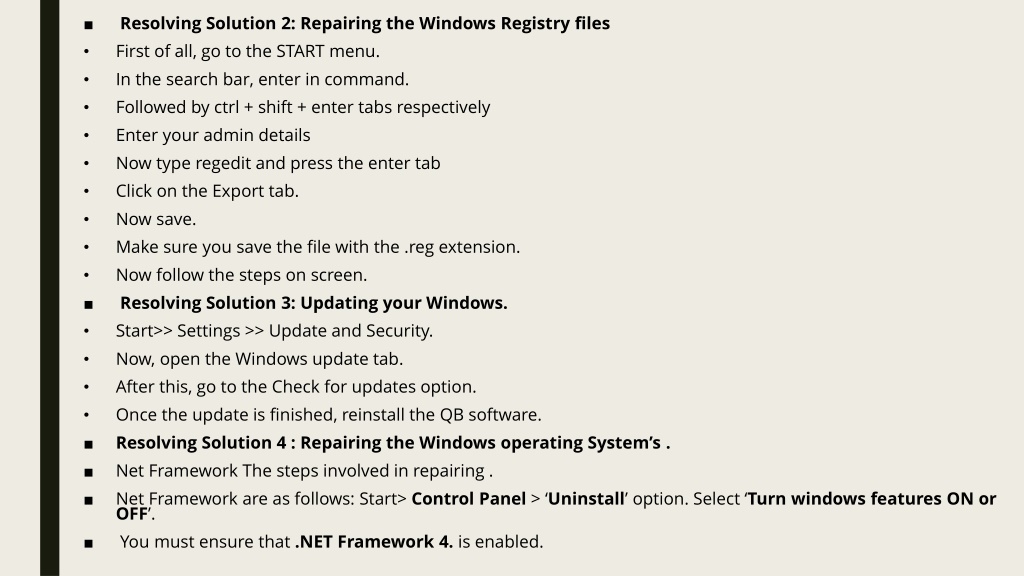Screen dimensions: 1024x576
Task: Click the 'Check for updates option' sentence
Action: coord(296,387)
